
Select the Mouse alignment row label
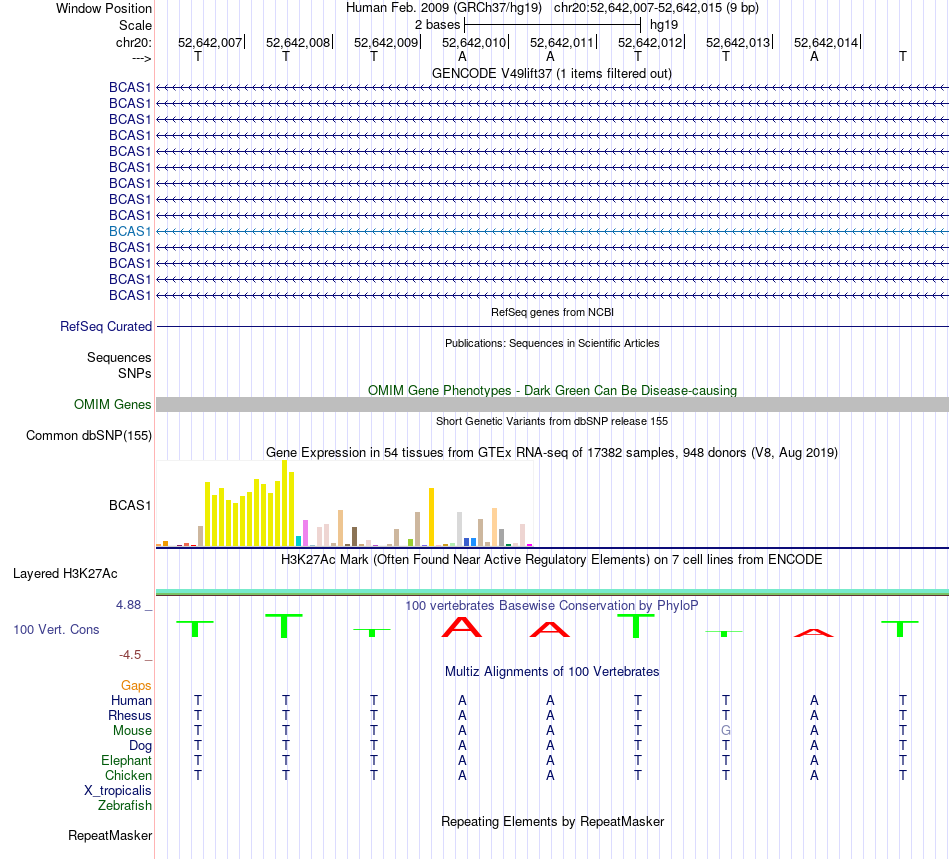point(132,731)
